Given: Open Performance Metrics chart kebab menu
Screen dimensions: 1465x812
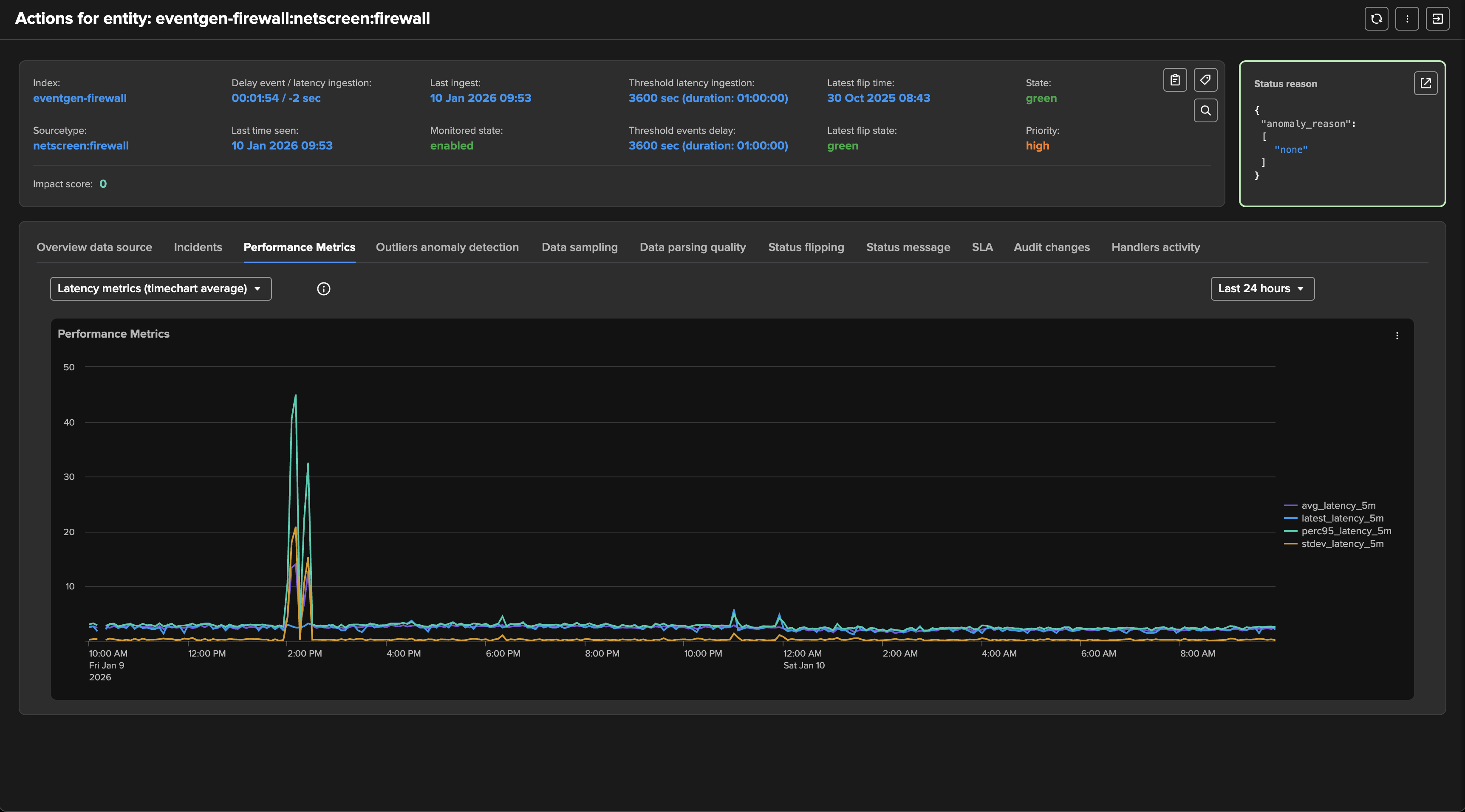Looking at the screenshot, I should click(x=1397, y=336).
